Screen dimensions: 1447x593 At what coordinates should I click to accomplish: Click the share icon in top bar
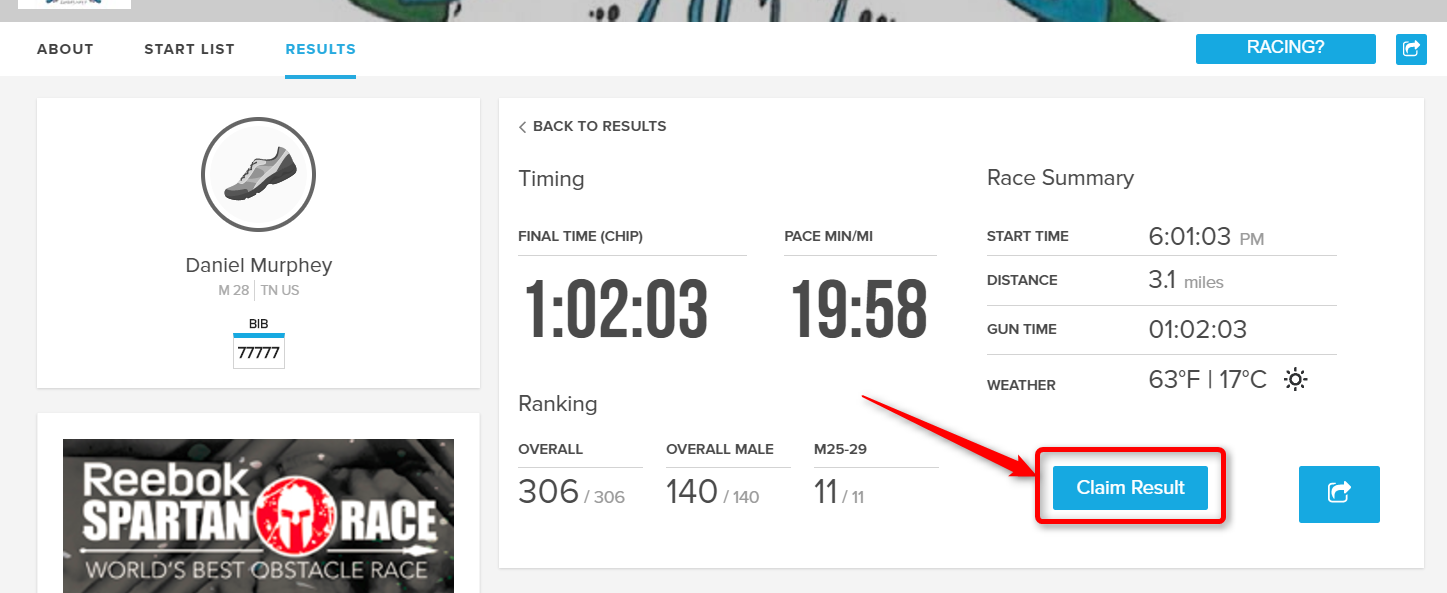click(x=1411, y=49)
